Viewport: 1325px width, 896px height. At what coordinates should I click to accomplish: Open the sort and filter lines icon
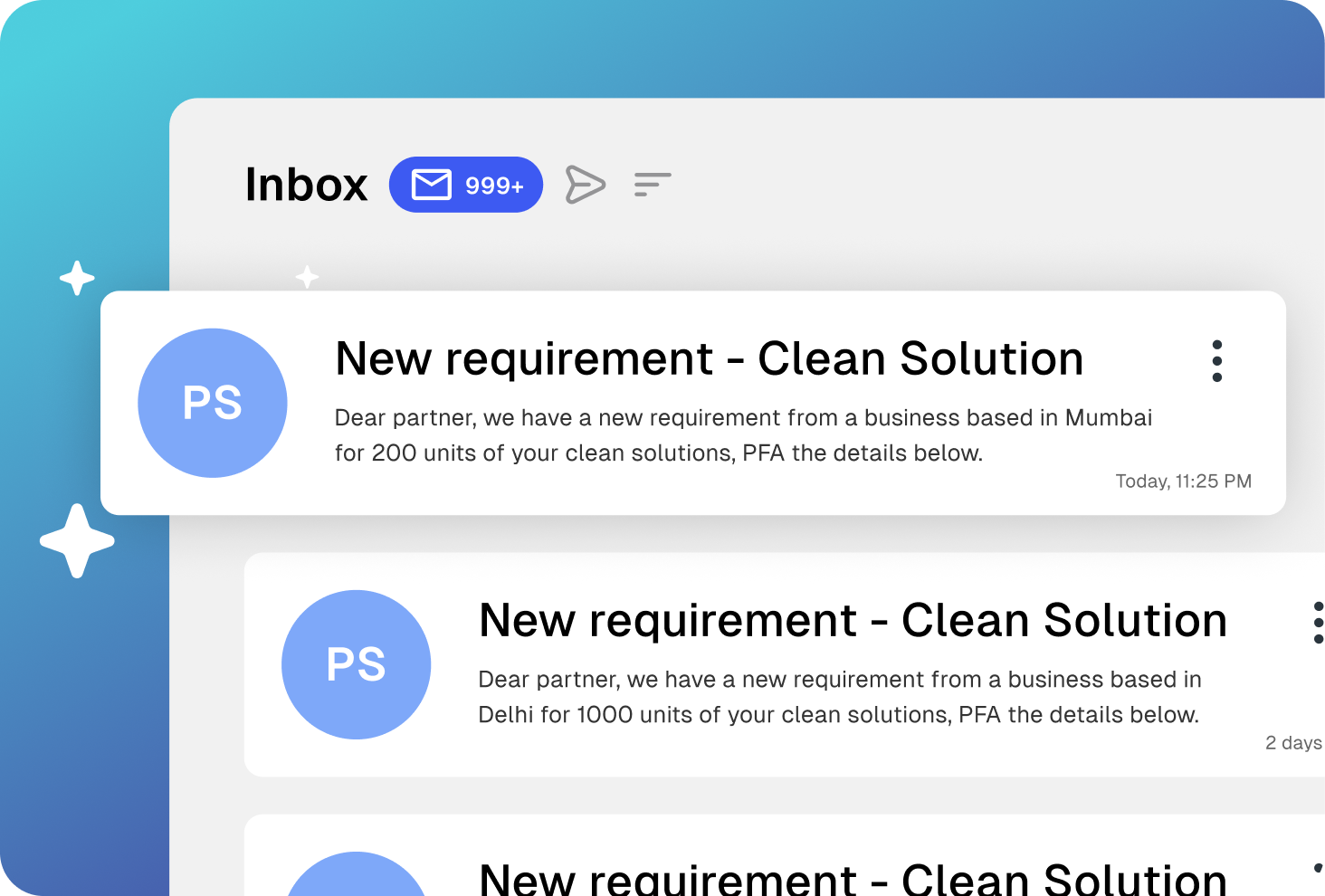[652, 185]
